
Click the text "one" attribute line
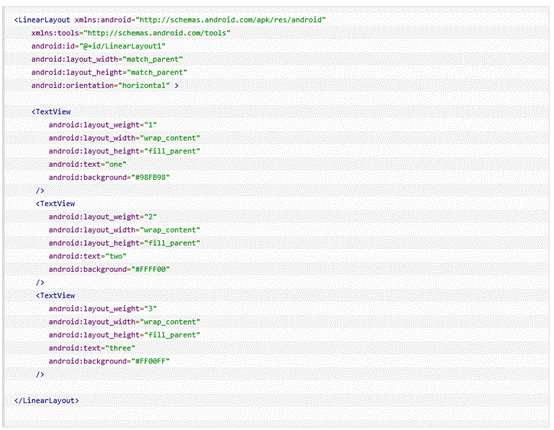pos(88,164)
